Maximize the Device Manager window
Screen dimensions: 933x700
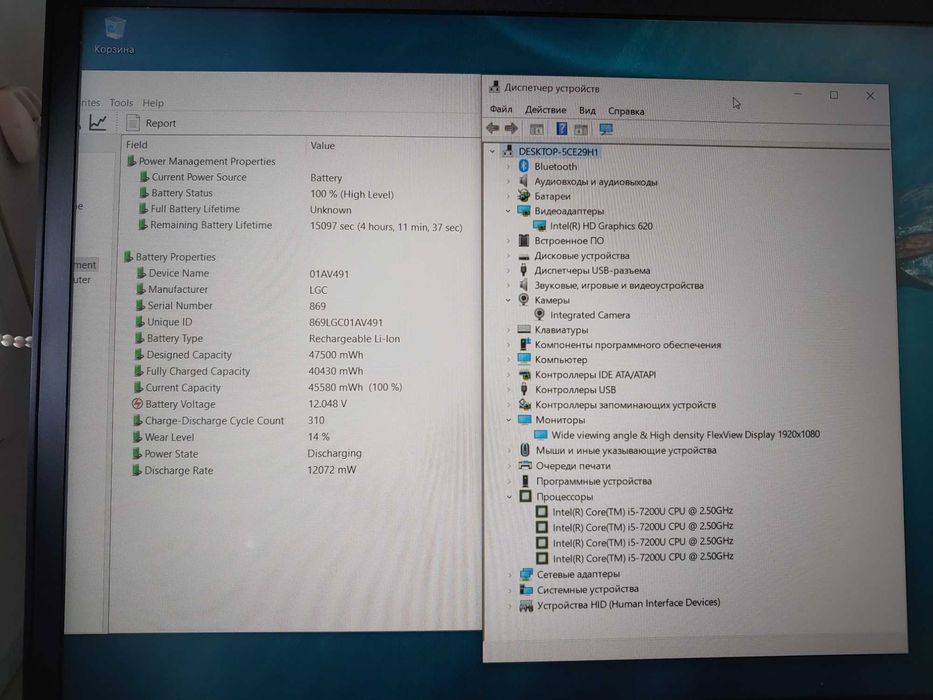834,95
